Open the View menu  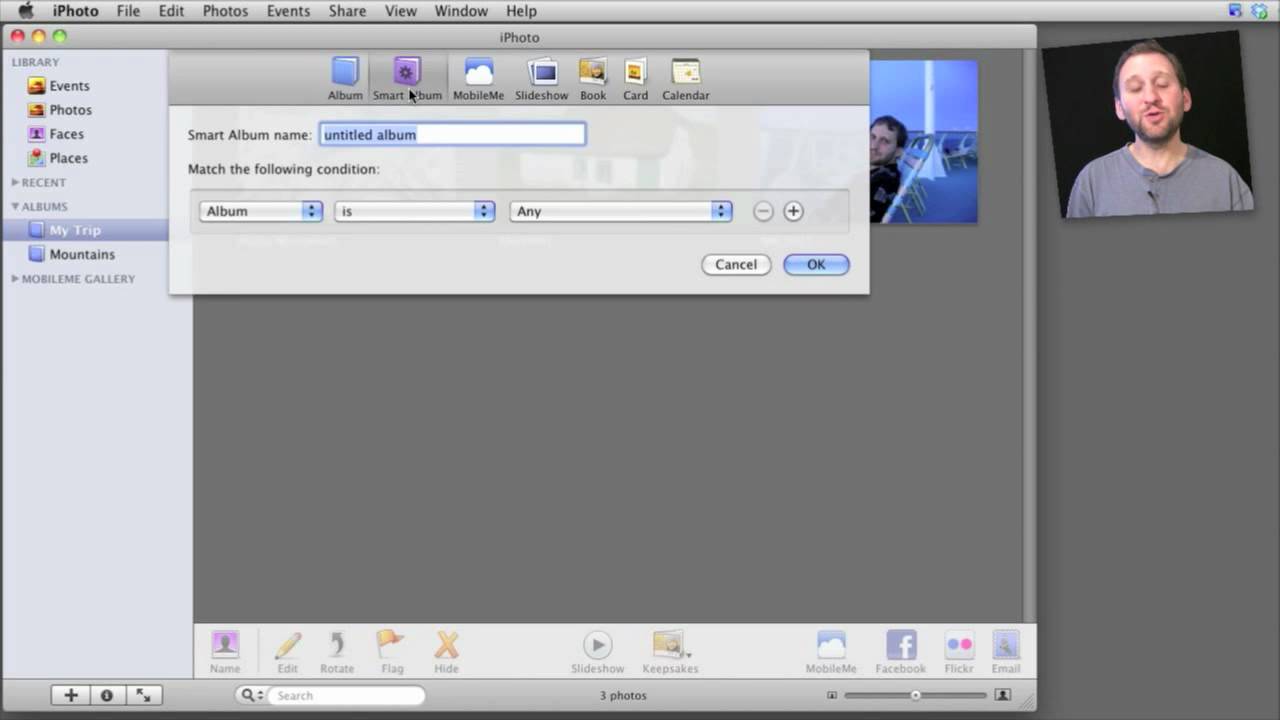[400, 11]
